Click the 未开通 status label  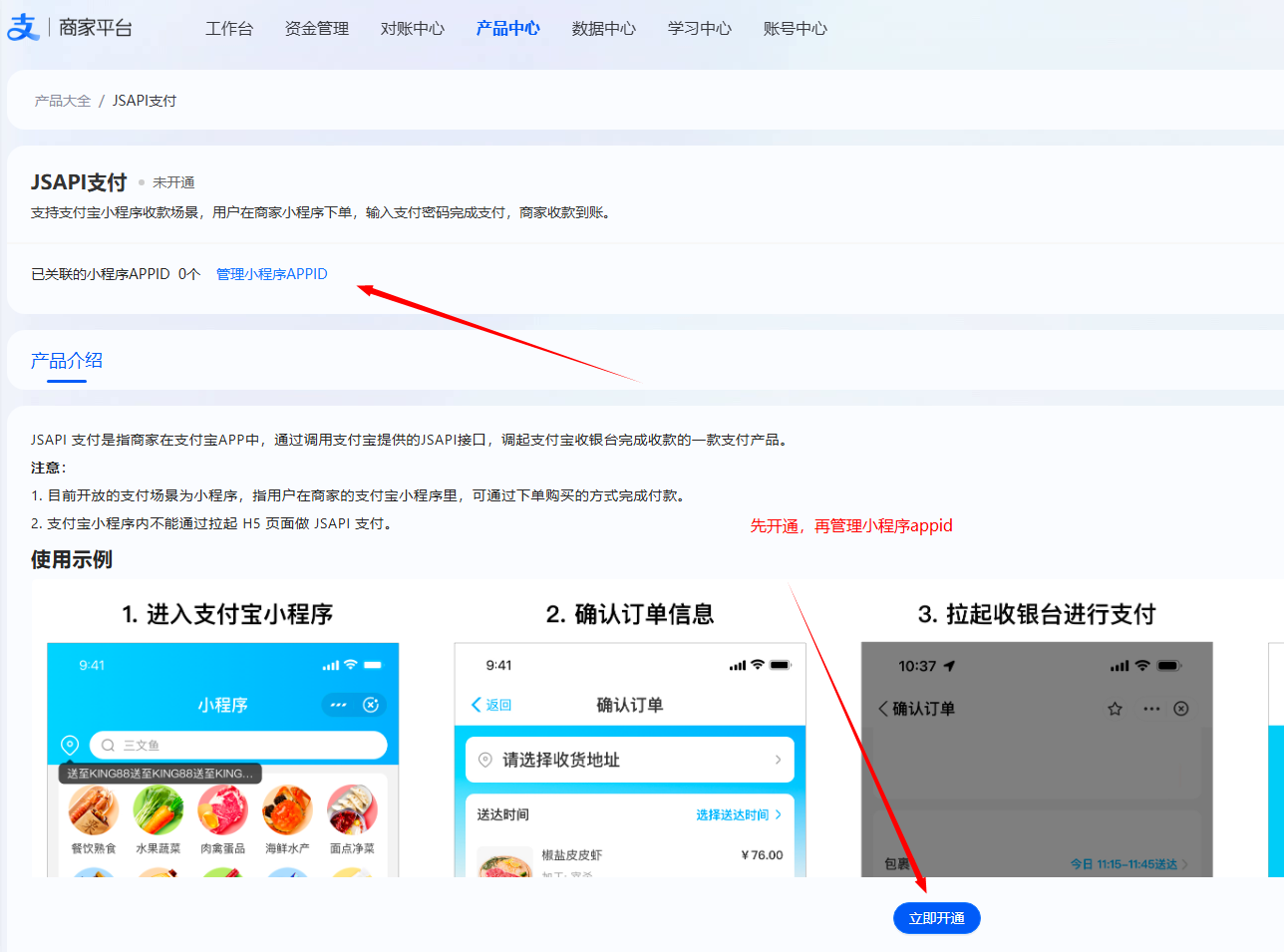(x=173, y=182)
